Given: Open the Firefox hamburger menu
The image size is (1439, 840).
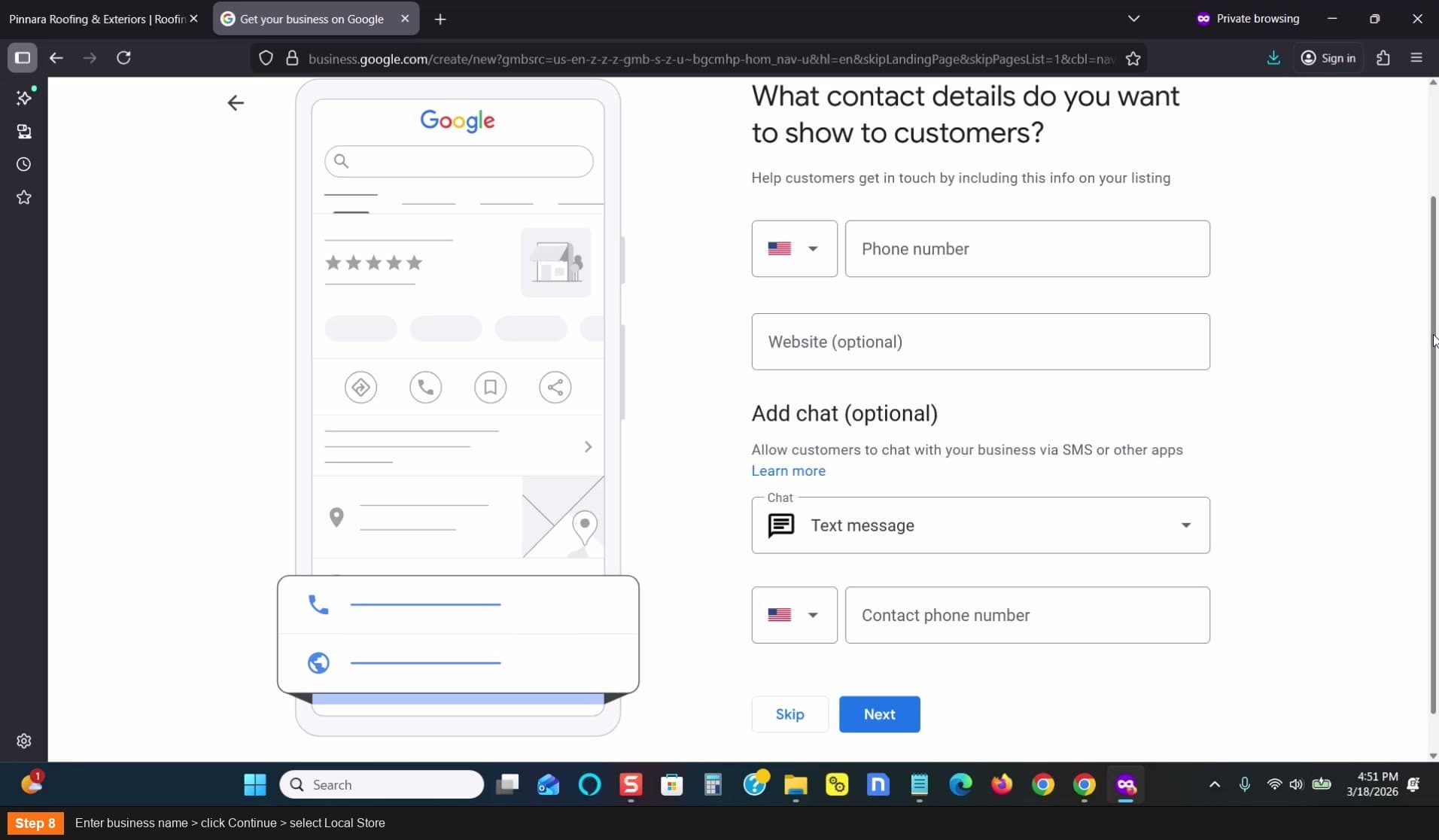Looking at the screenshot, I should click(x=1416, y=58).
